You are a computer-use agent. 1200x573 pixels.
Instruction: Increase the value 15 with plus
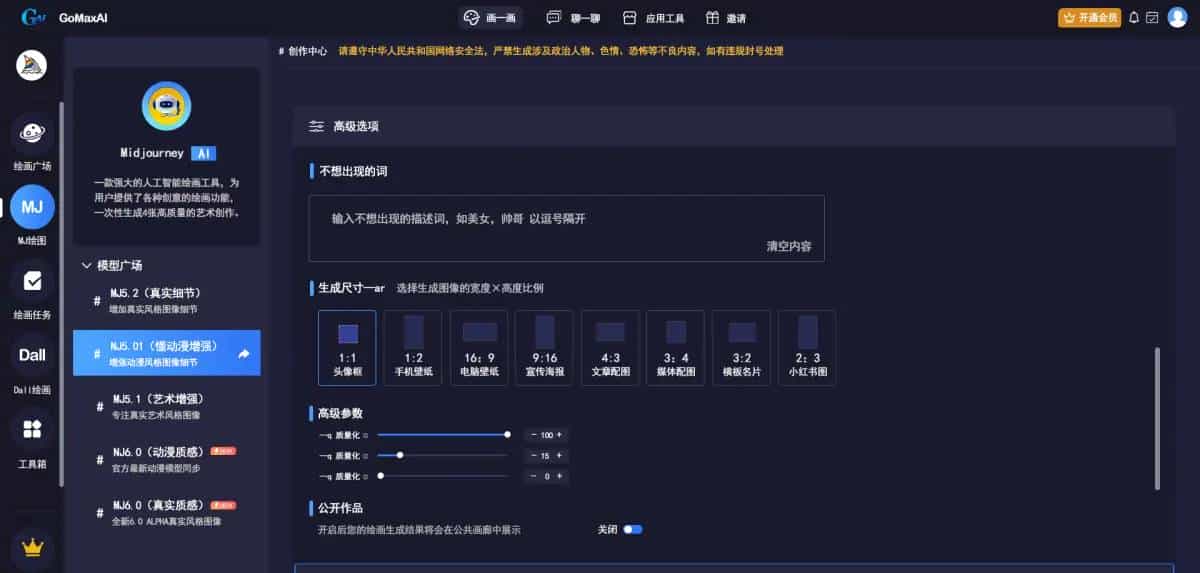coord(559,455)
